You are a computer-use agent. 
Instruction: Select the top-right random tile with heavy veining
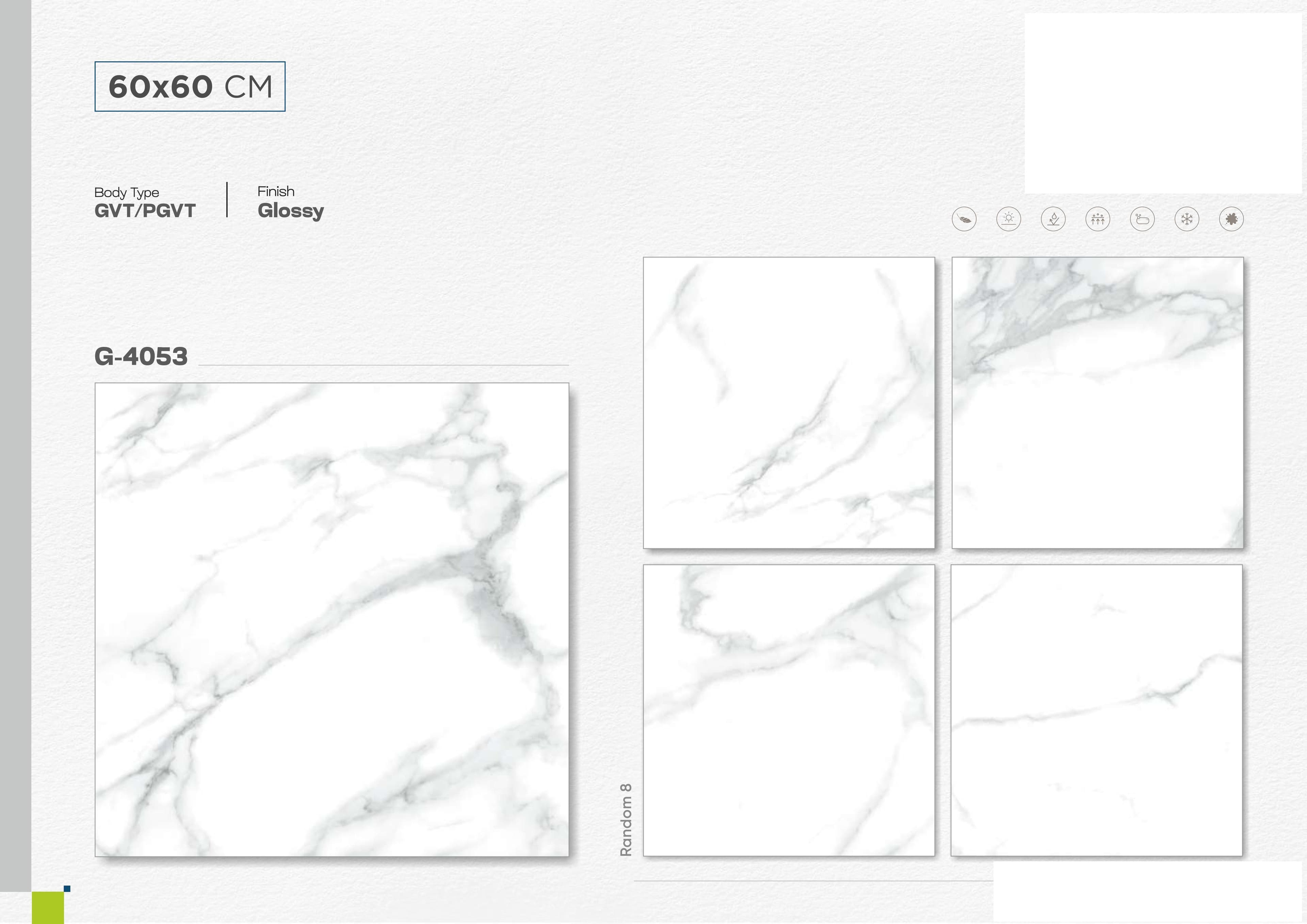1098,403
